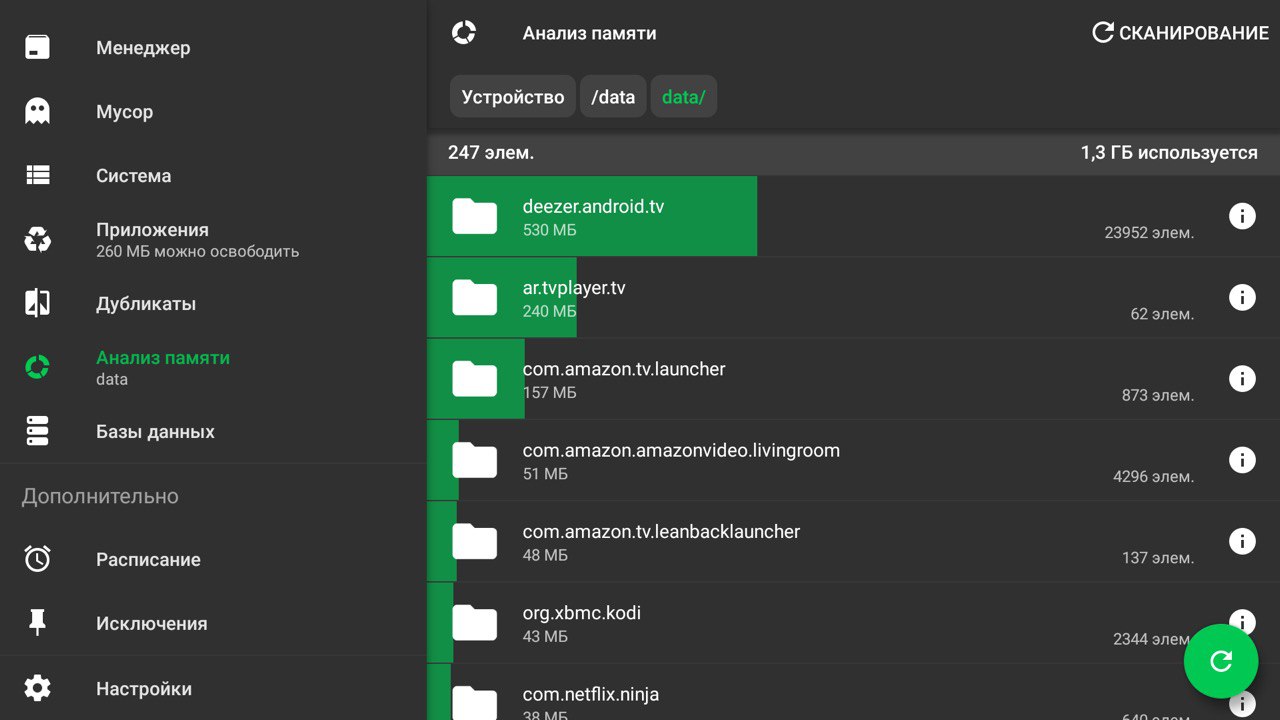Open Приложения menu entry
This screenshot has width=1280, height=720.
point(213,239)
